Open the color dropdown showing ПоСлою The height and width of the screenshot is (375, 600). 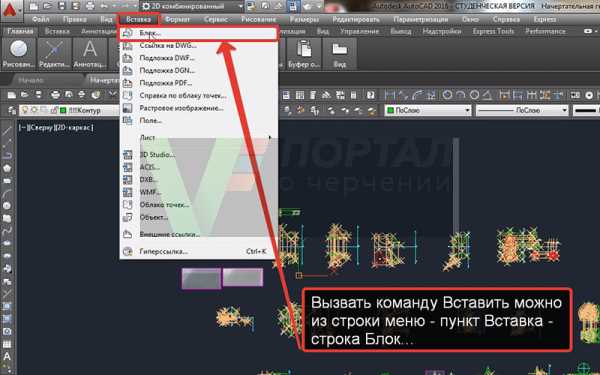click(428, 110)
